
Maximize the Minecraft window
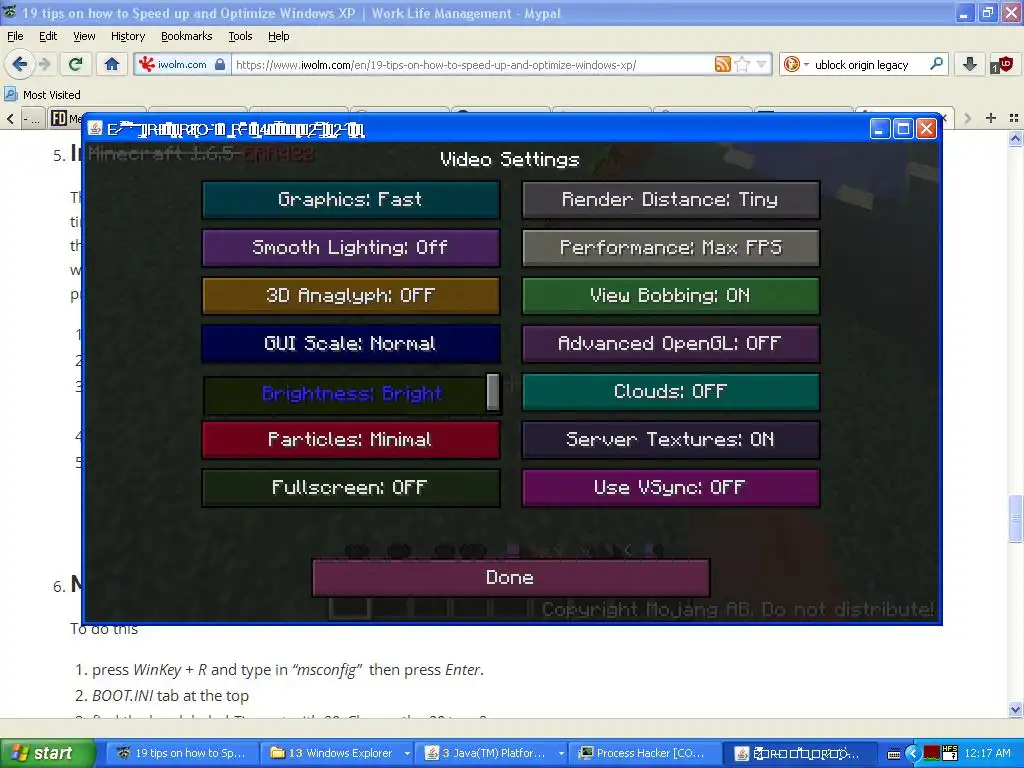click(903, 129)
